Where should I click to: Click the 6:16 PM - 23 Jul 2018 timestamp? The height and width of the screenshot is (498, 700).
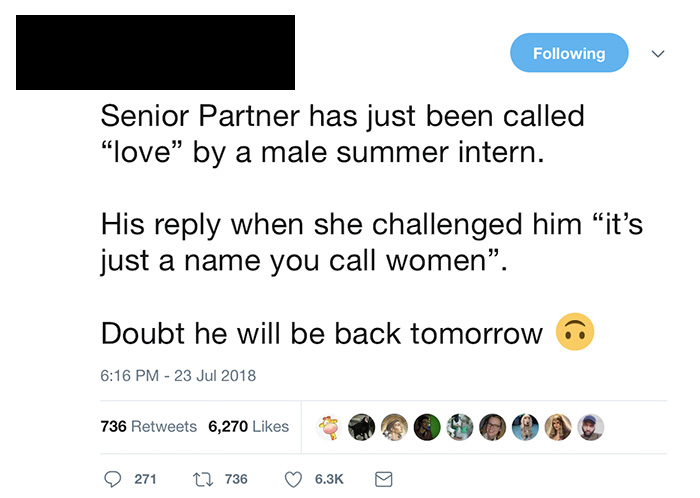[x=178, y=376]
